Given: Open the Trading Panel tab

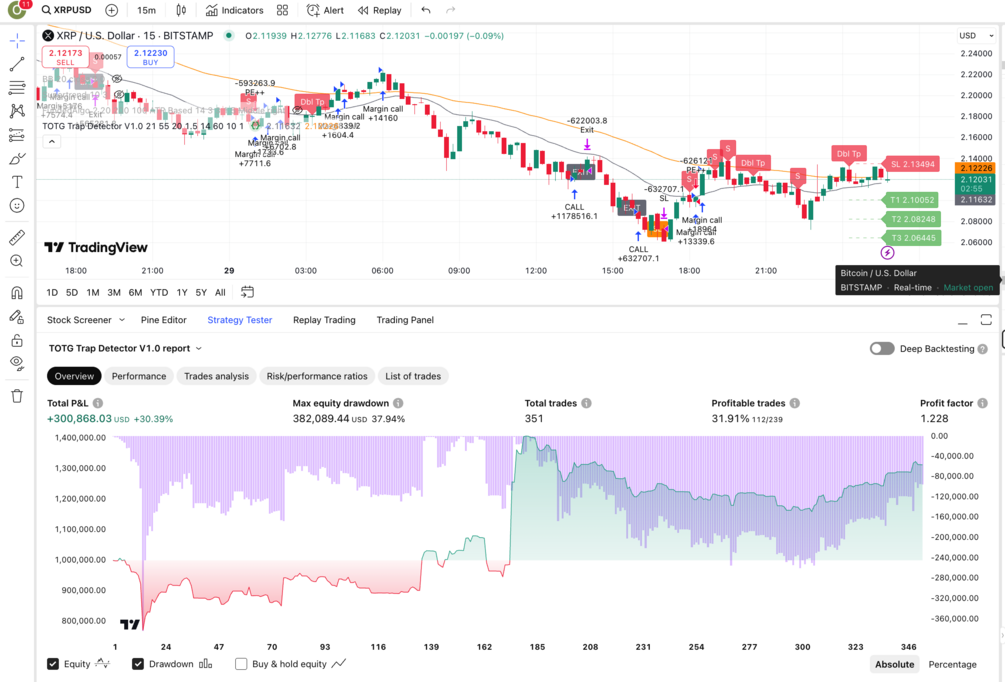Looking at the screenshot, I should point(405,320).
